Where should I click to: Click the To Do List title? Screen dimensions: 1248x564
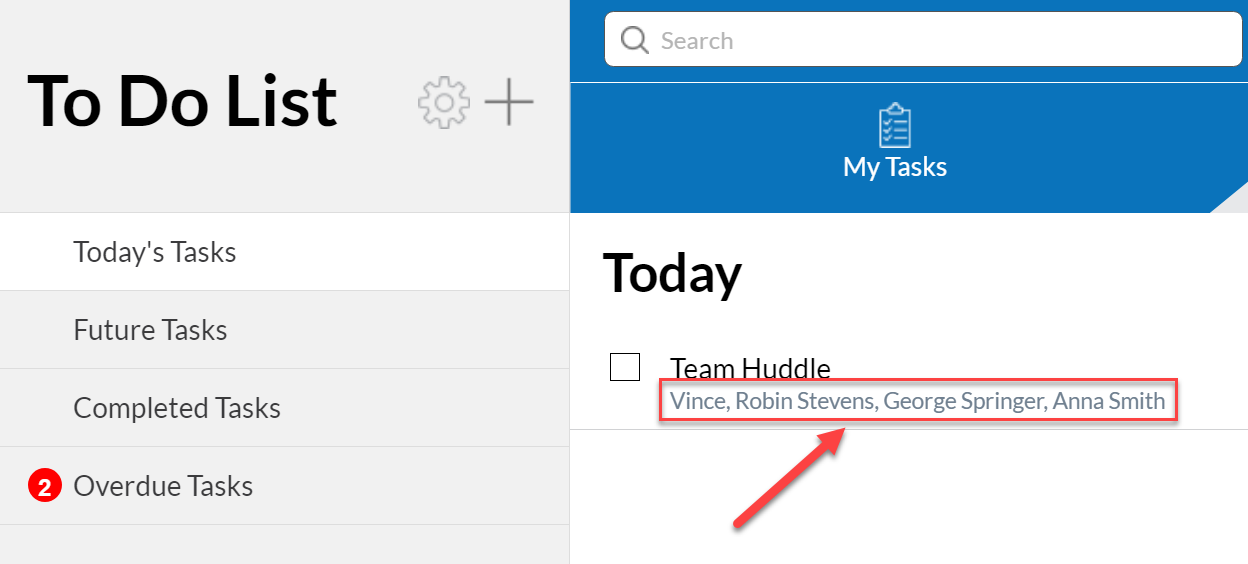point(183,102)
